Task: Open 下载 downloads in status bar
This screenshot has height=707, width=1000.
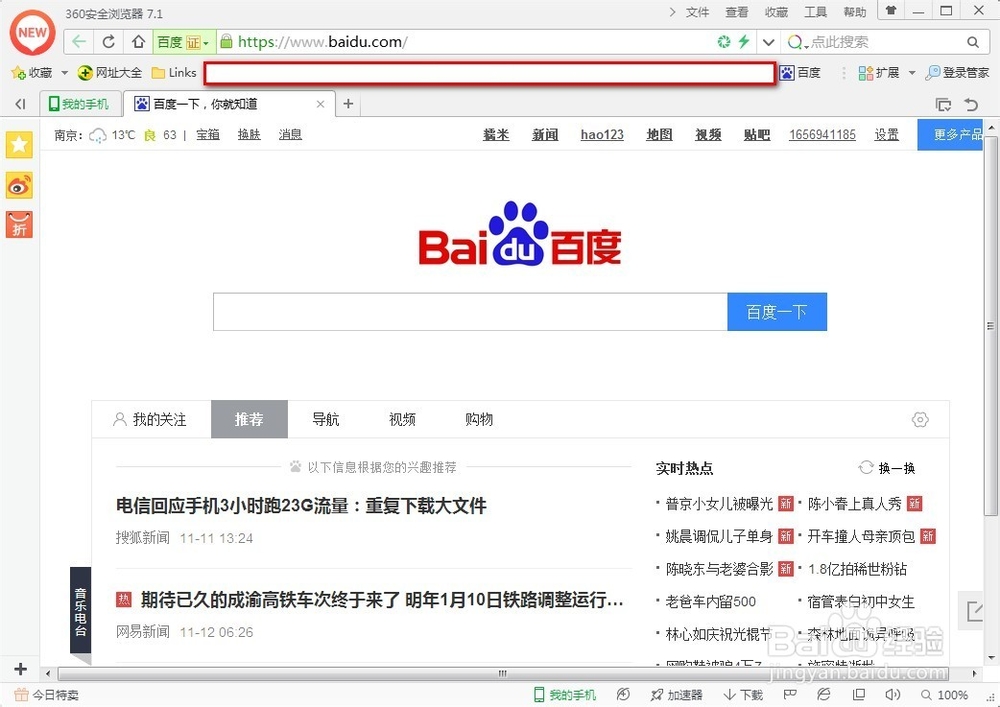Action: pos(744,695)
